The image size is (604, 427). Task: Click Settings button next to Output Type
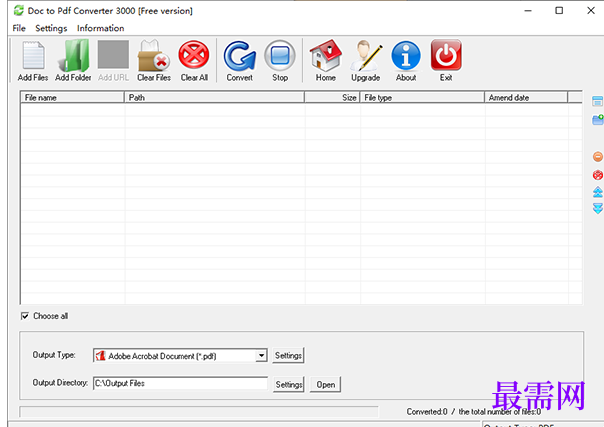point(288,355)
